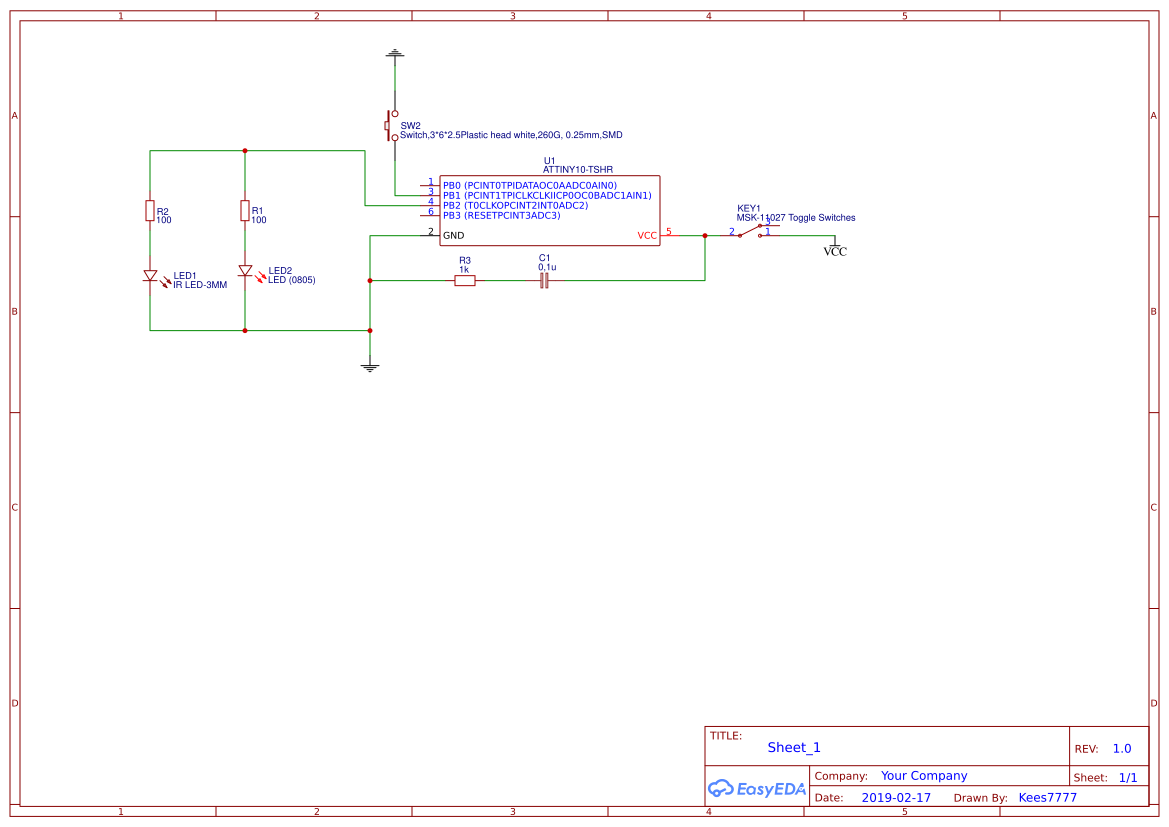The image size is (1169, 827).
Task: Select the R3 1k resistor symbol
Action: 466,281
